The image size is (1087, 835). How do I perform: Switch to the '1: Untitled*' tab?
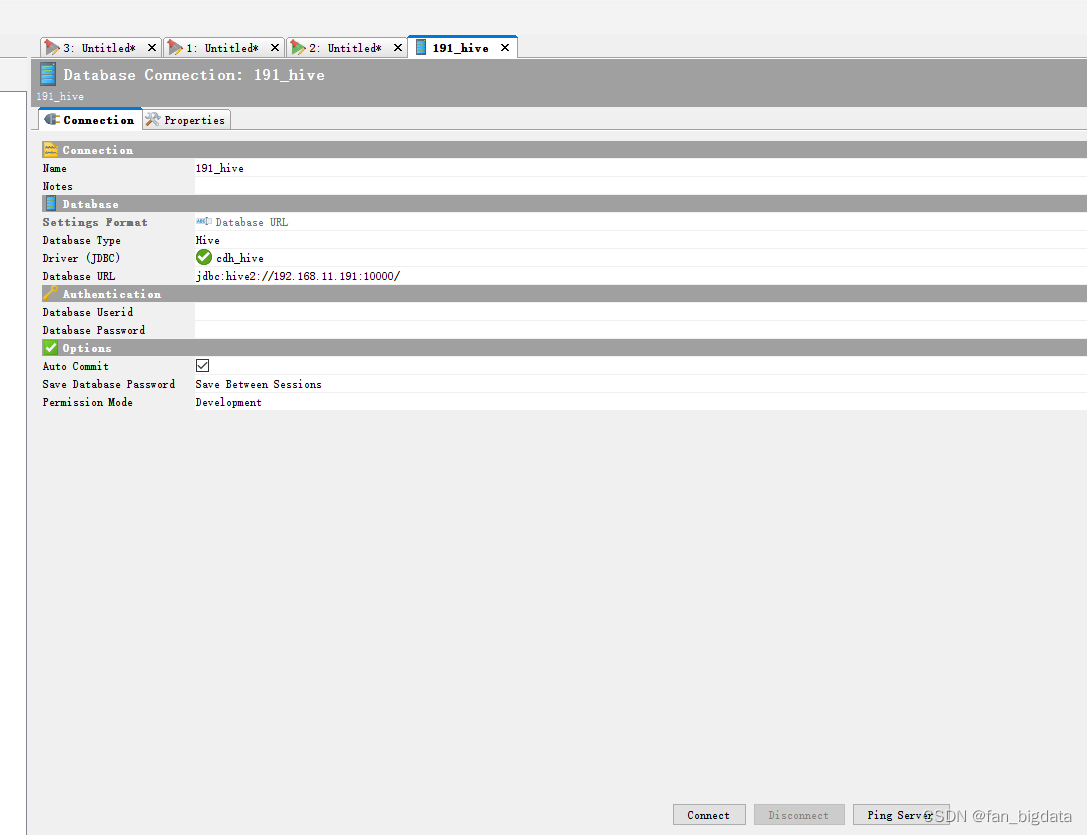click(223, 48)
